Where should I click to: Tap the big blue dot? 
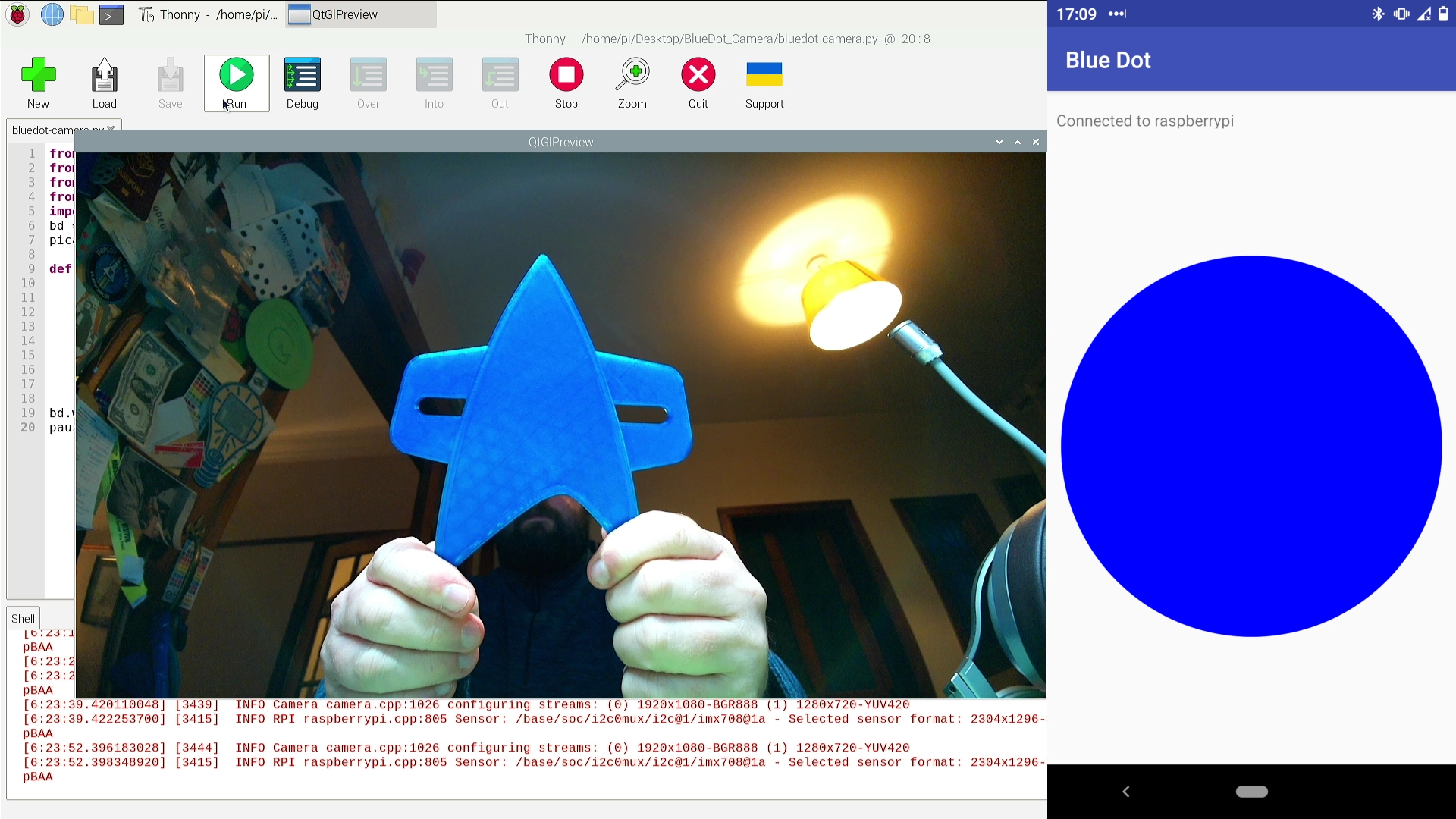point(1251,446)
